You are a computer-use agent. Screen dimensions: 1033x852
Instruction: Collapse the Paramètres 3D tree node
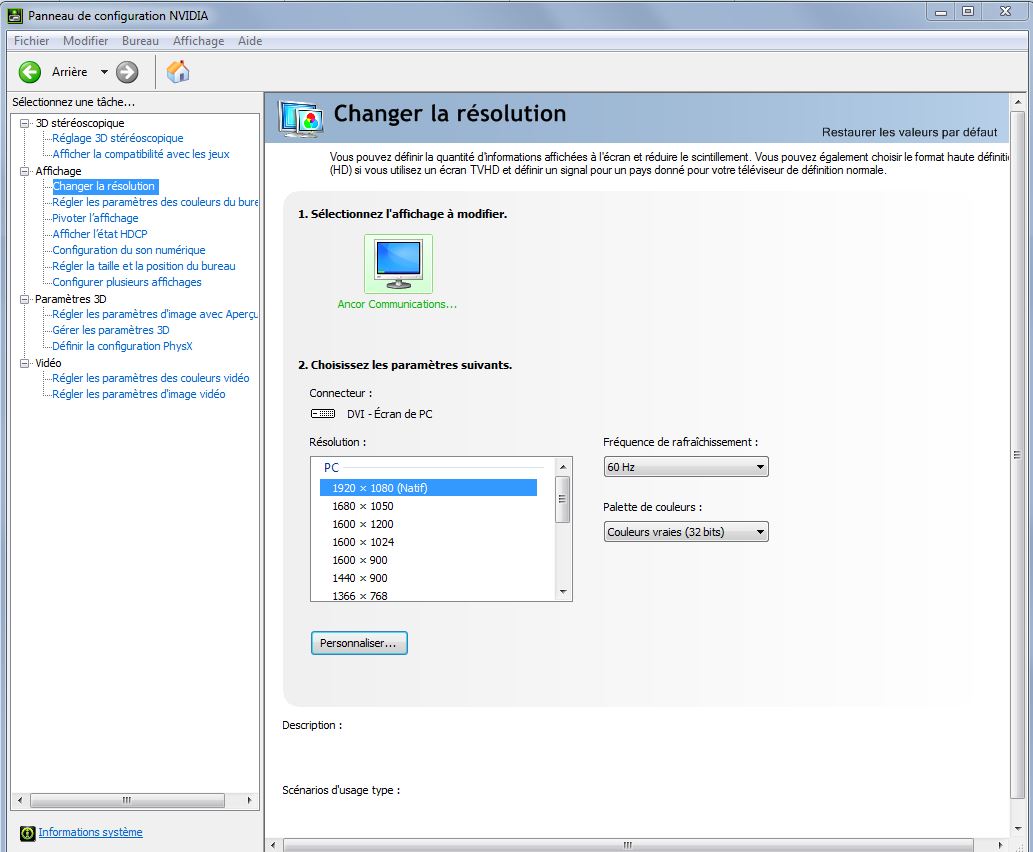[x=25, y=299]
